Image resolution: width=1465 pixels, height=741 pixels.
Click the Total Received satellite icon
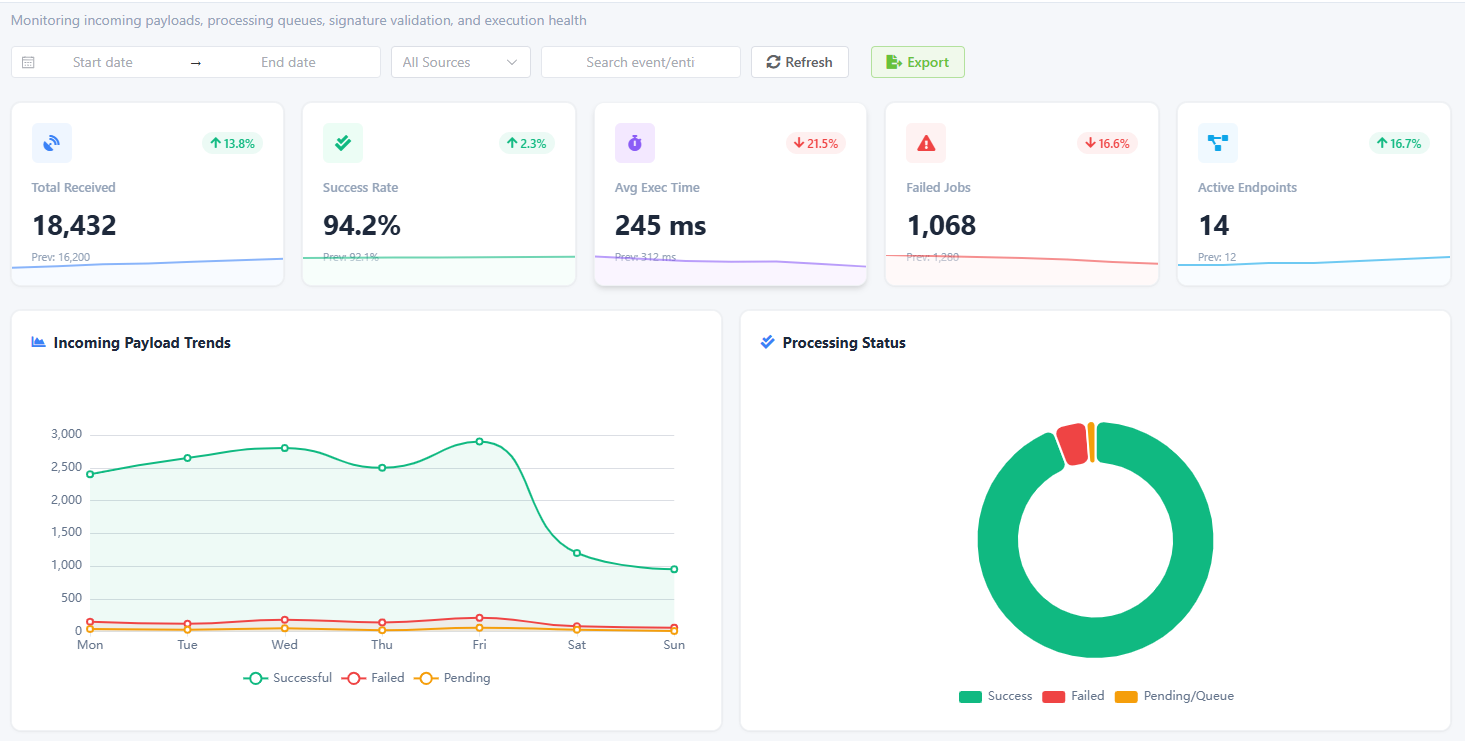pos(52,143)
